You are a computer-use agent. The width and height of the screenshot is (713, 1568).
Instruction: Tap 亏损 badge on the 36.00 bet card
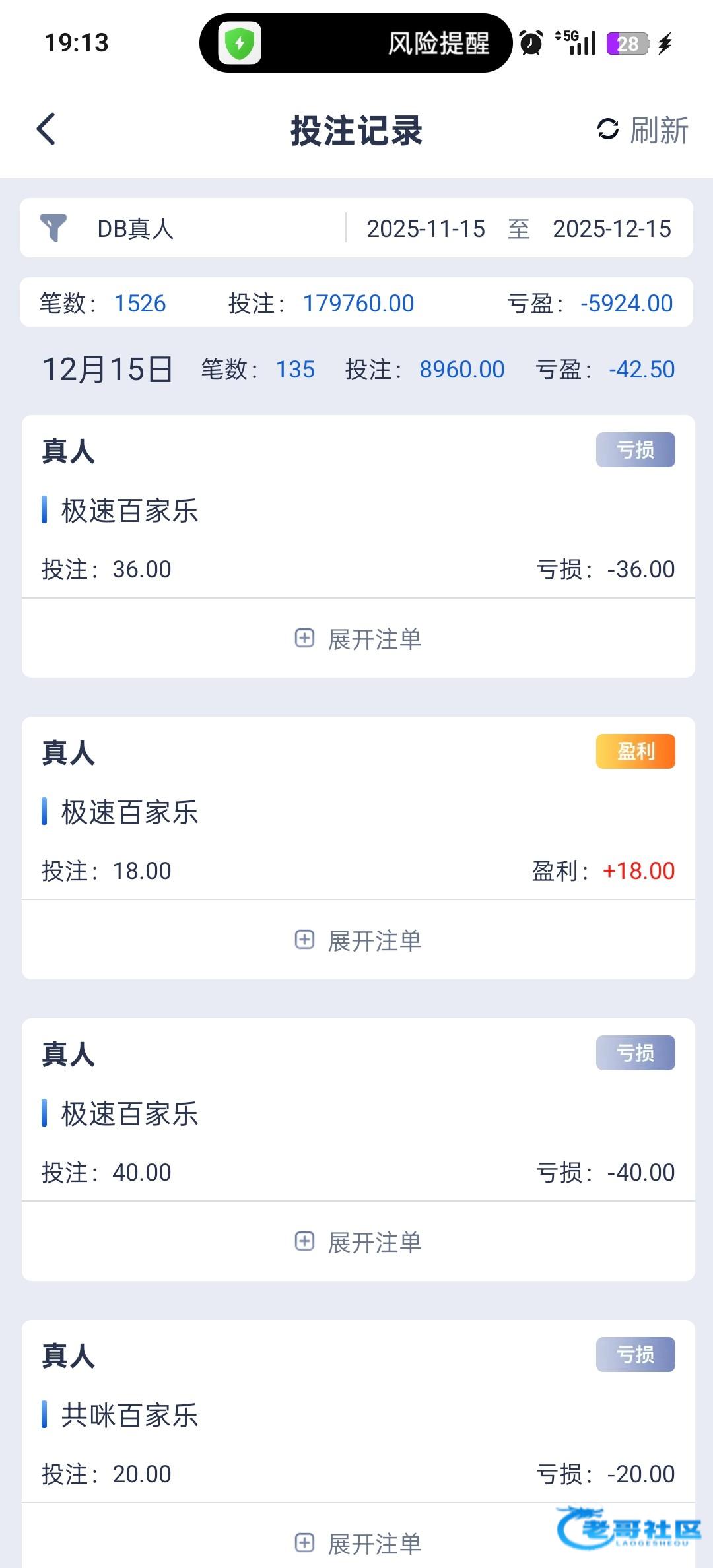point(635,449)
